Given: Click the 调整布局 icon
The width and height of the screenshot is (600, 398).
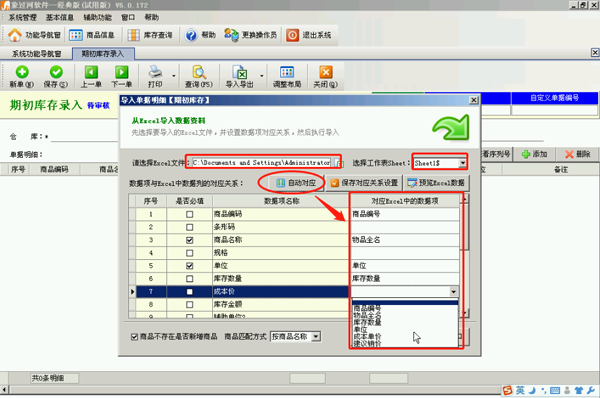Looking at the screenshot, I should coord(287,72).
